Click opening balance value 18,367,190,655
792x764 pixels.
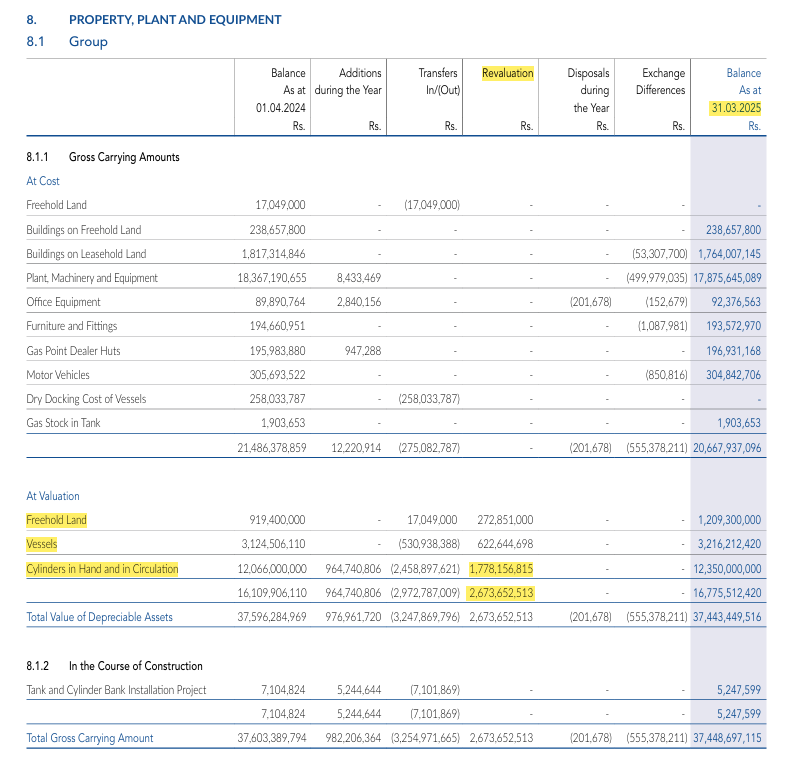point(272,278)
